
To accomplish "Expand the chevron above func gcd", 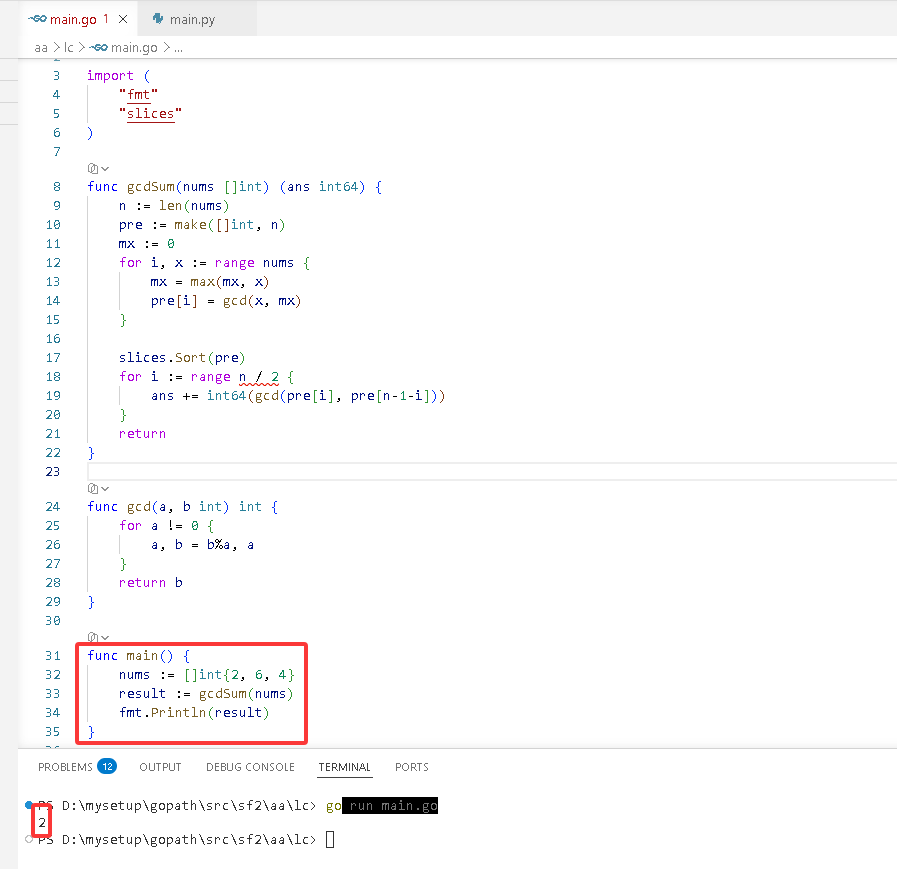I will (105, 489).
